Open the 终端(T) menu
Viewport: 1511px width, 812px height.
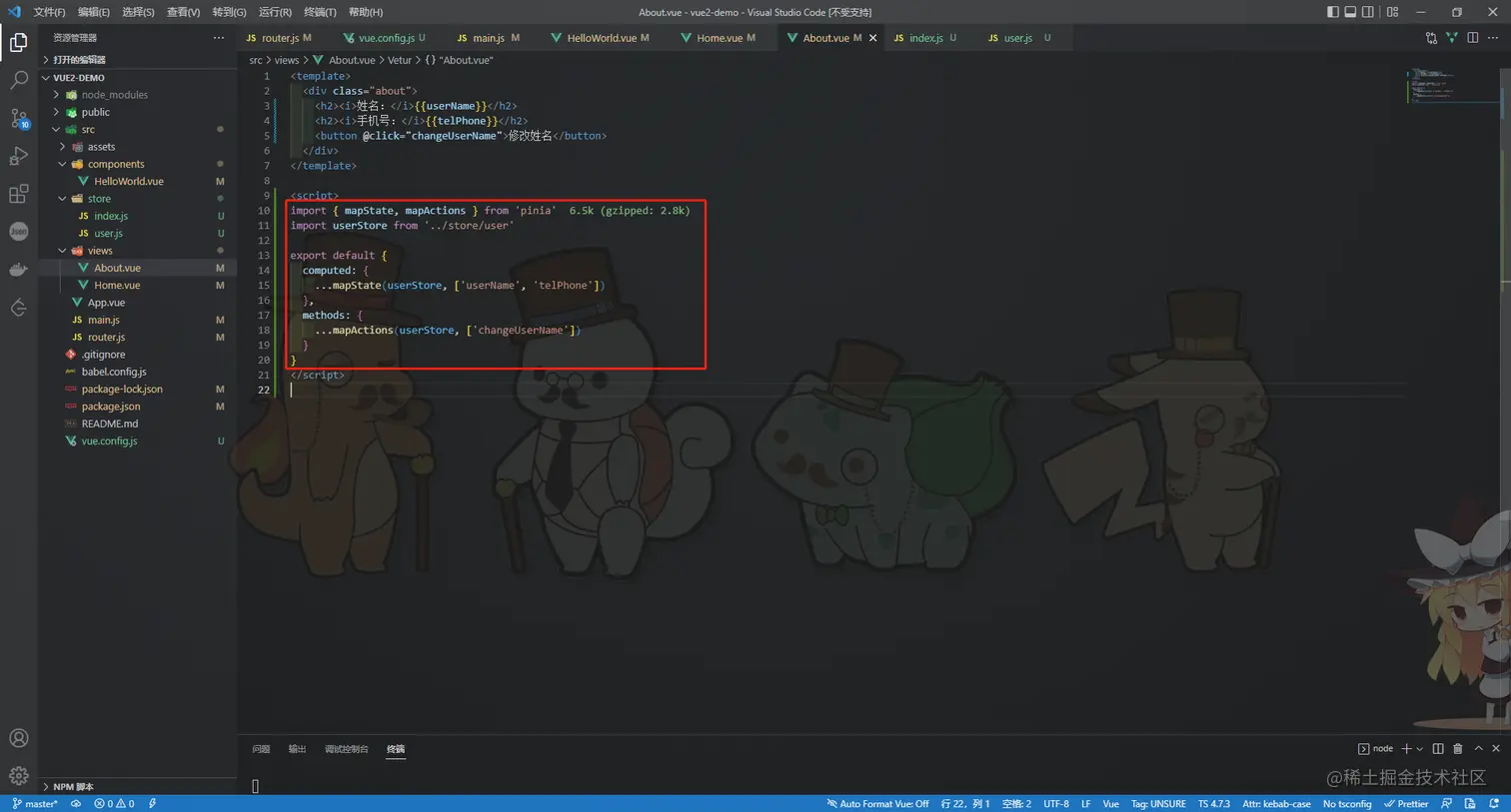click(320, 12)
